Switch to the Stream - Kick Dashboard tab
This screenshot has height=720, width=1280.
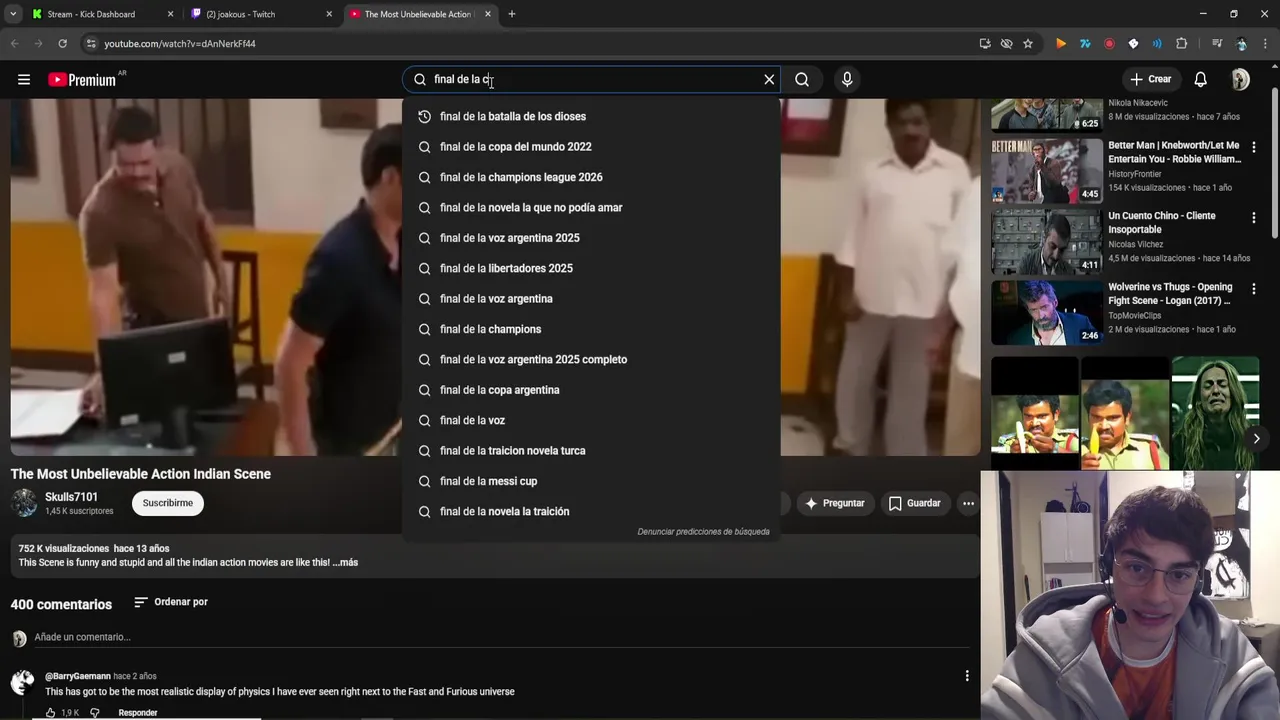coord(101,14)
